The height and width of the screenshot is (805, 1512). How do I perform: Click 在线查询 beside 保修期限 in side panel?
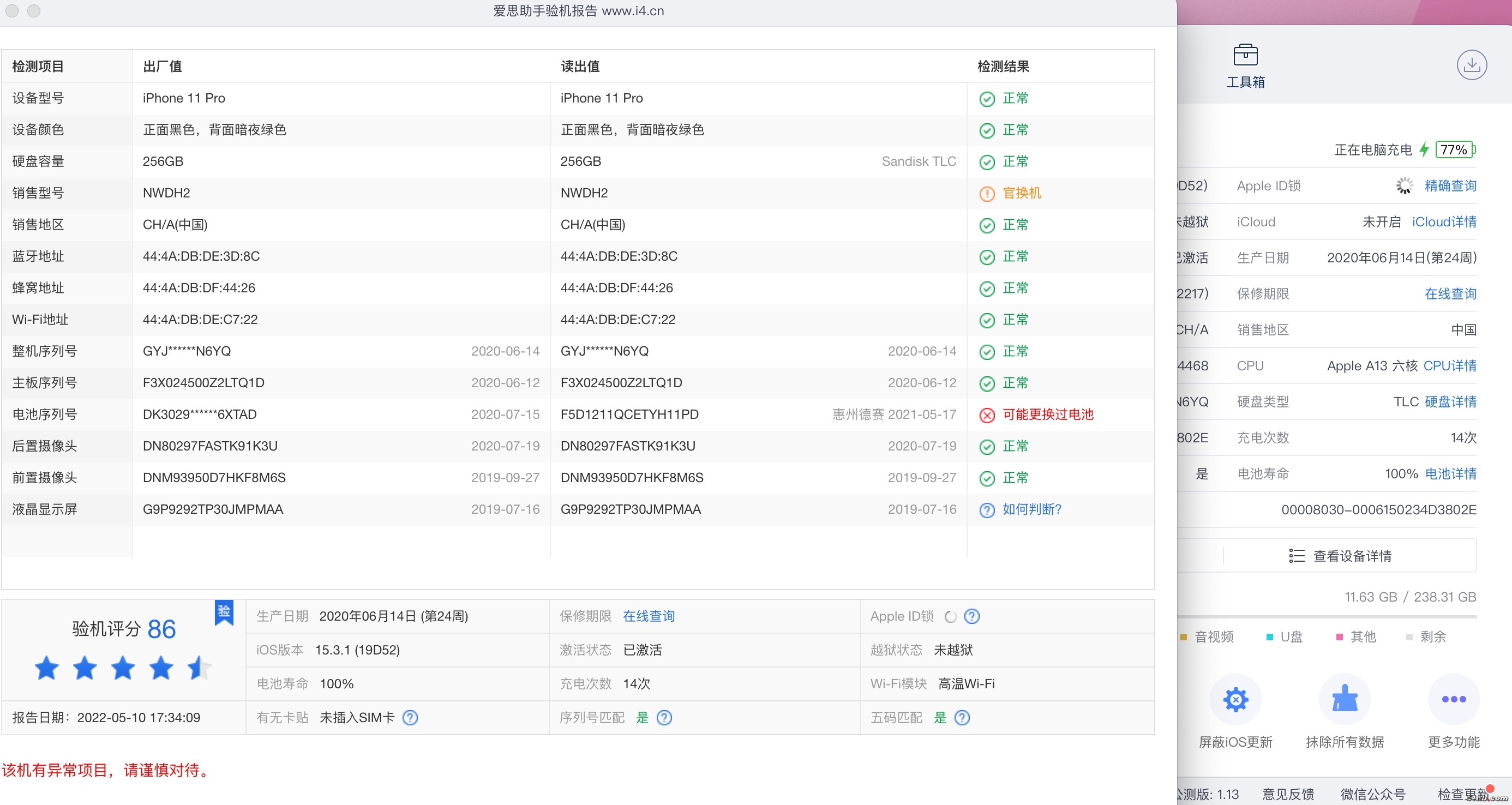point(1450,293)
